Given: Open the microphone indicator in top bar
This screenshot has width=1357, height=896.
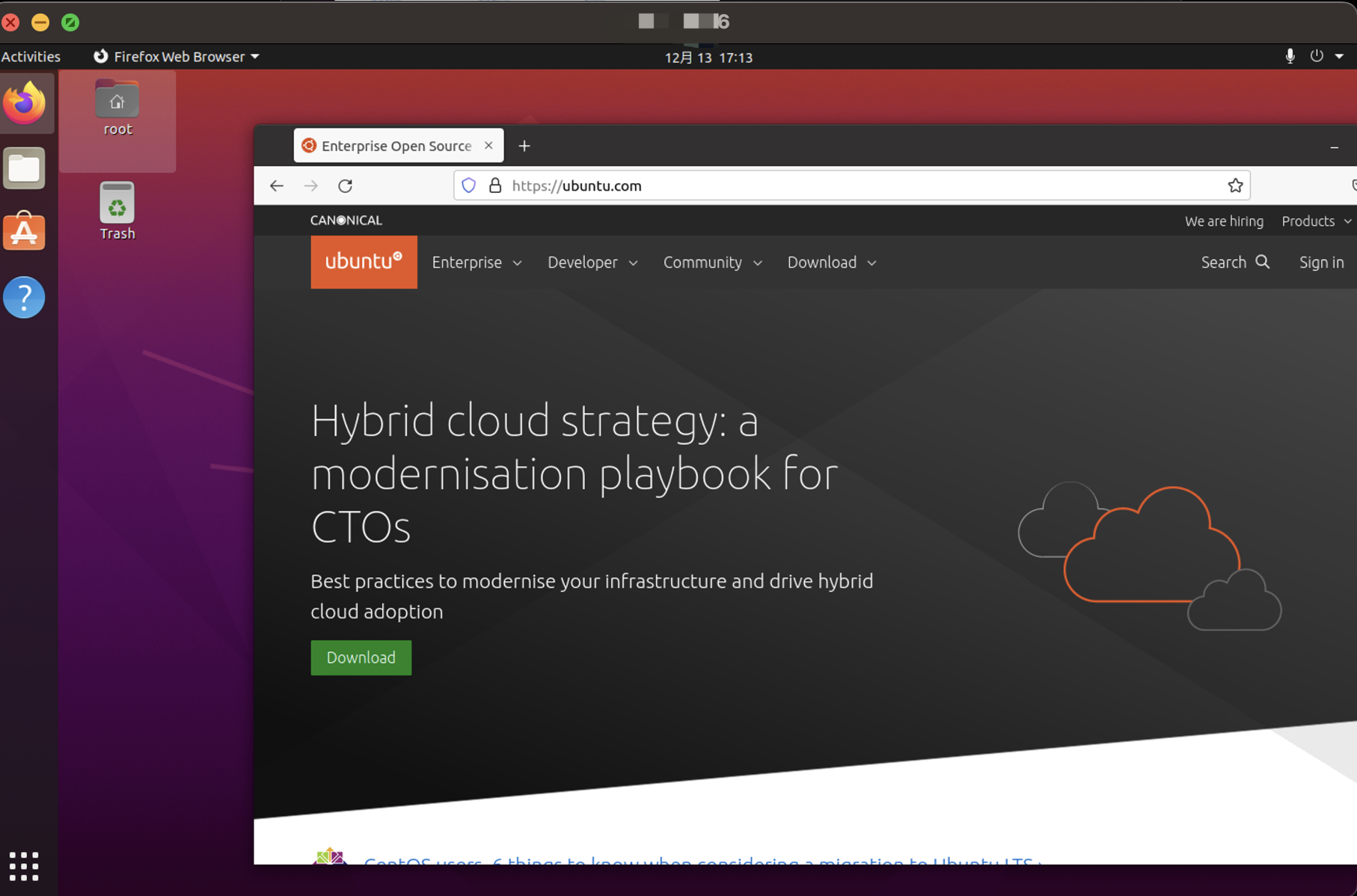Looking at the screenshot, I should pyautogui.click(x=1290, y=56).
